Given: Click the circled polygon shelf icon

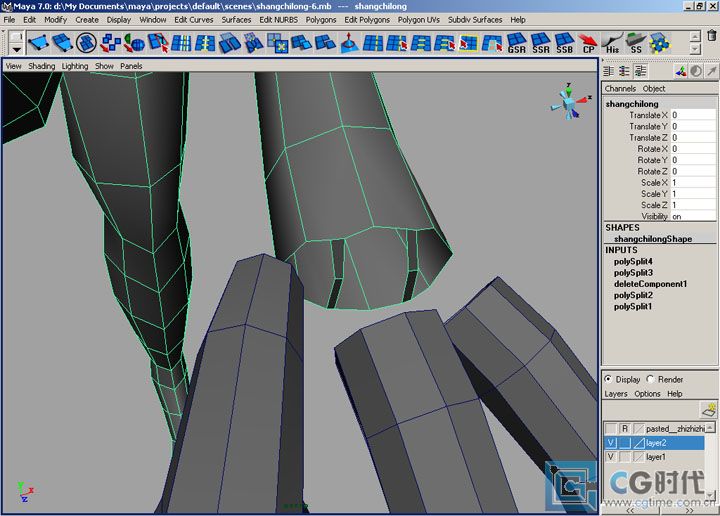Looking at the screenshot, I should pyautogui.click(x=86, y=43).
